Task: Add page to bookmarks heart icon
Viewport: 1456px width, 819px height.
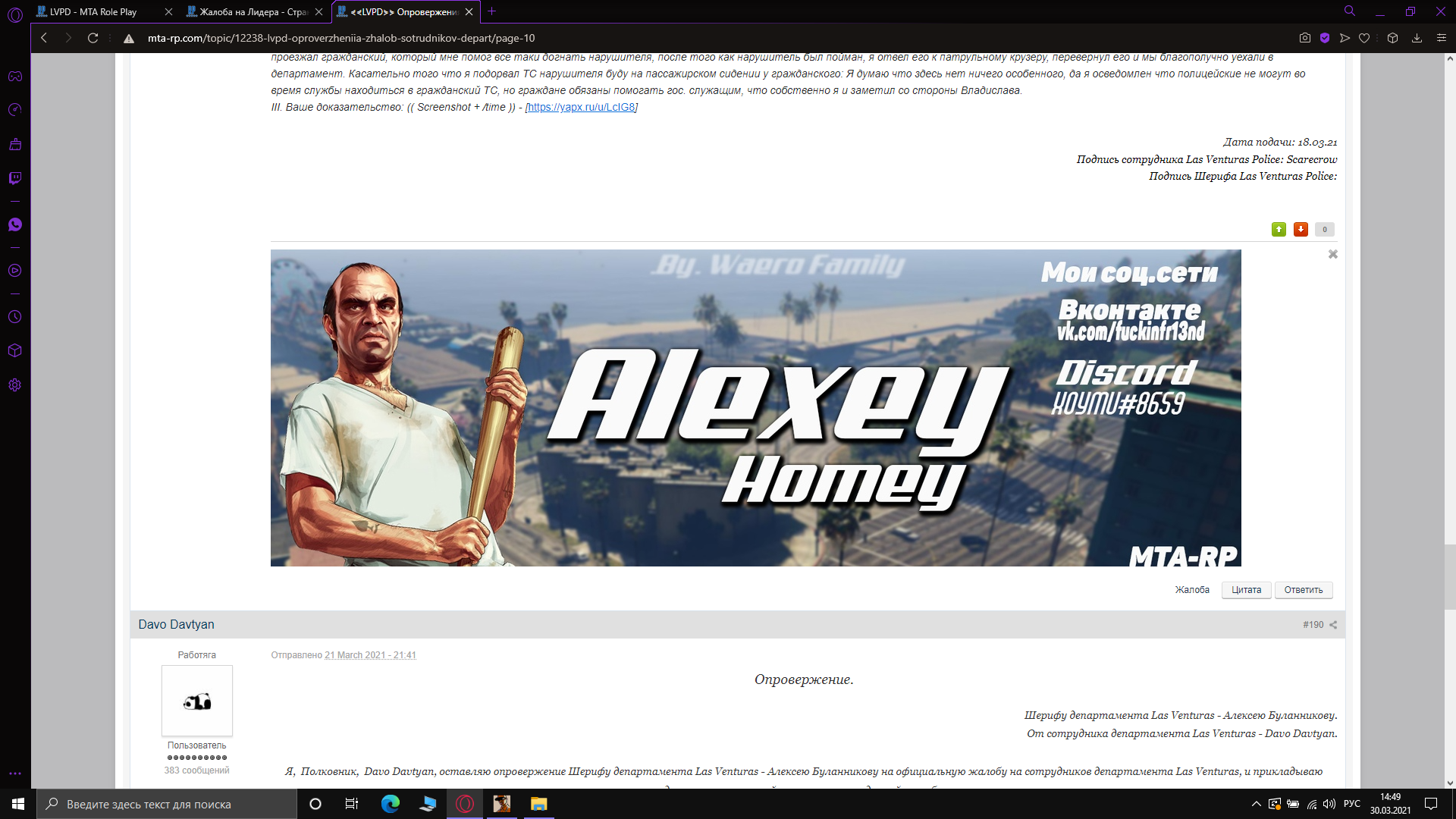Action: 1364,38
